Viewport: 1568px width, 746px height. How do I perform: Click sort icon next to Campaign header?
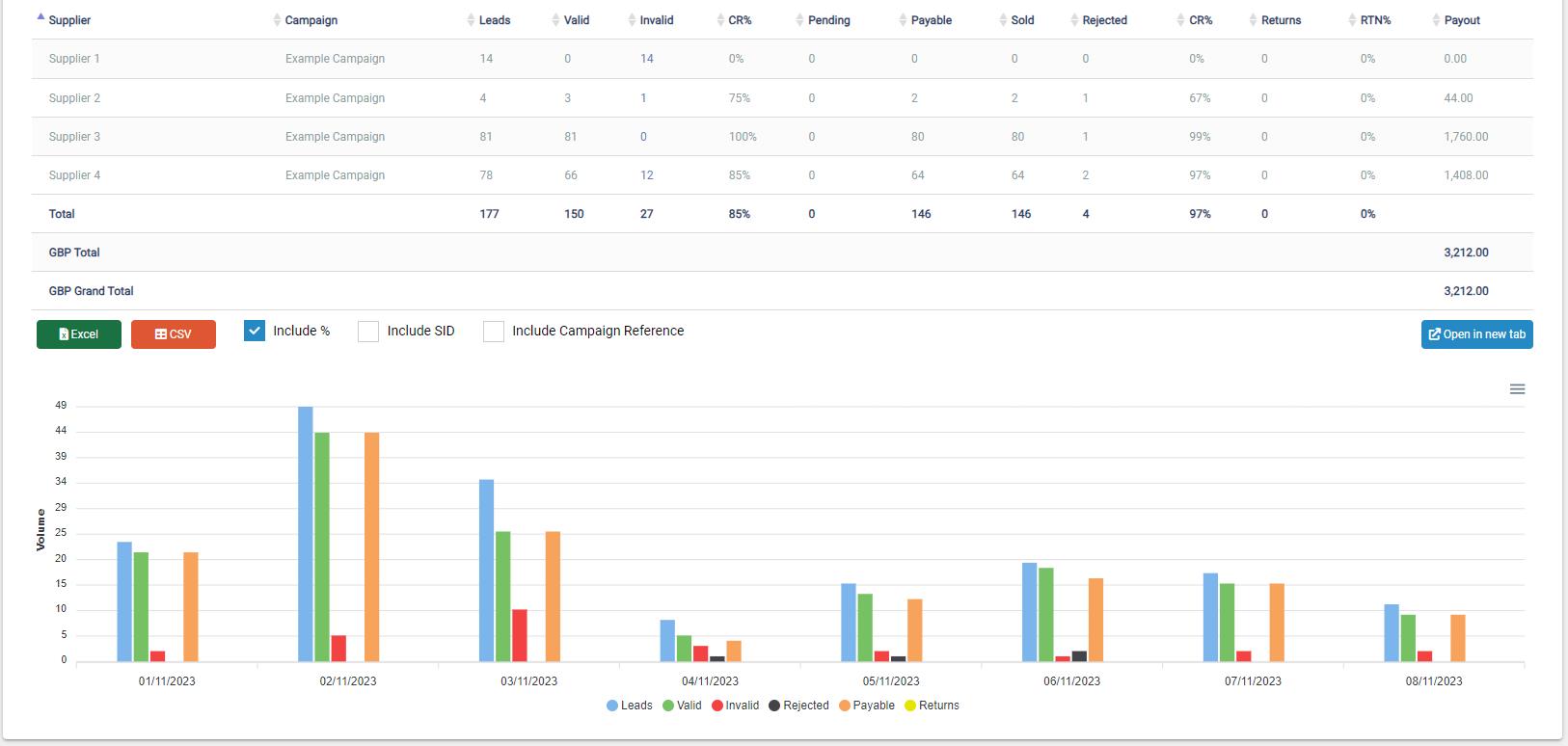pyautogui.click(x=278, y=20)
